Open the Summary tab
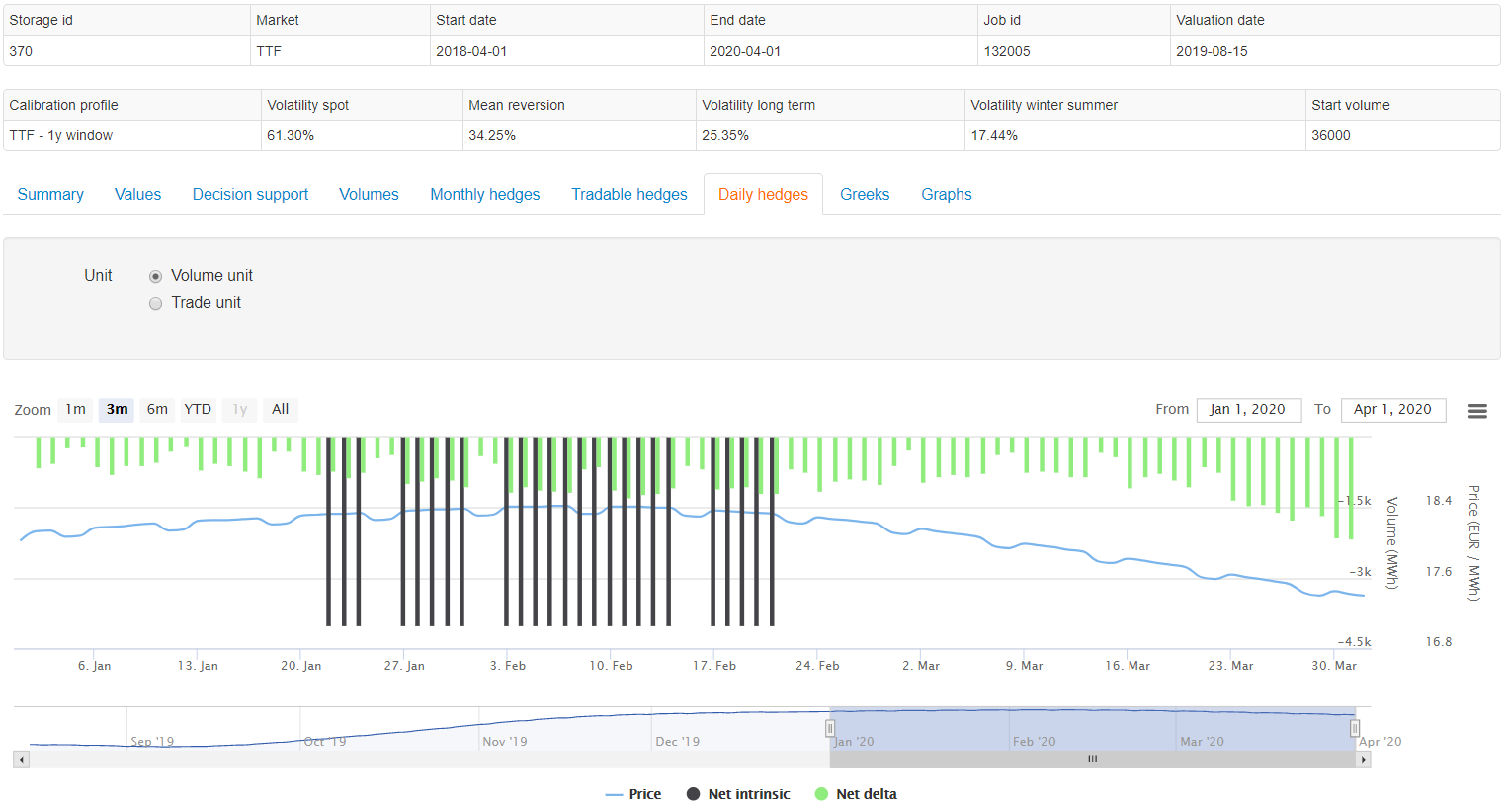 (50, 195)
